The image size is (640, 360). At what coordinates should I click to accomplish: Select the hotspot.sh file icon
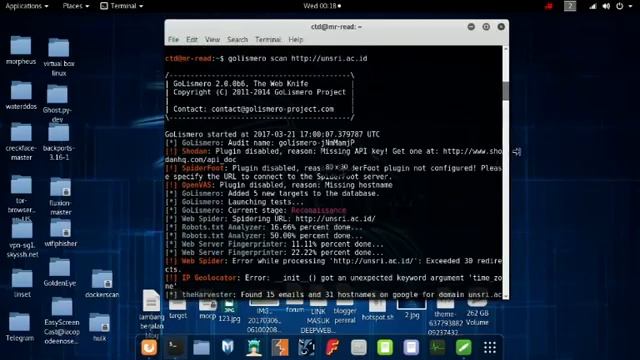(378, 310)
